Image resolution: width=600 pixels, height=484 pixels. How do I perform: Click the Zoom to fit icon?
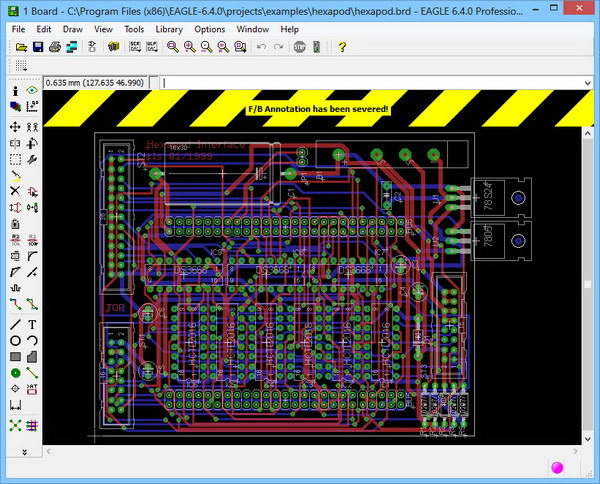click(172, 47)
